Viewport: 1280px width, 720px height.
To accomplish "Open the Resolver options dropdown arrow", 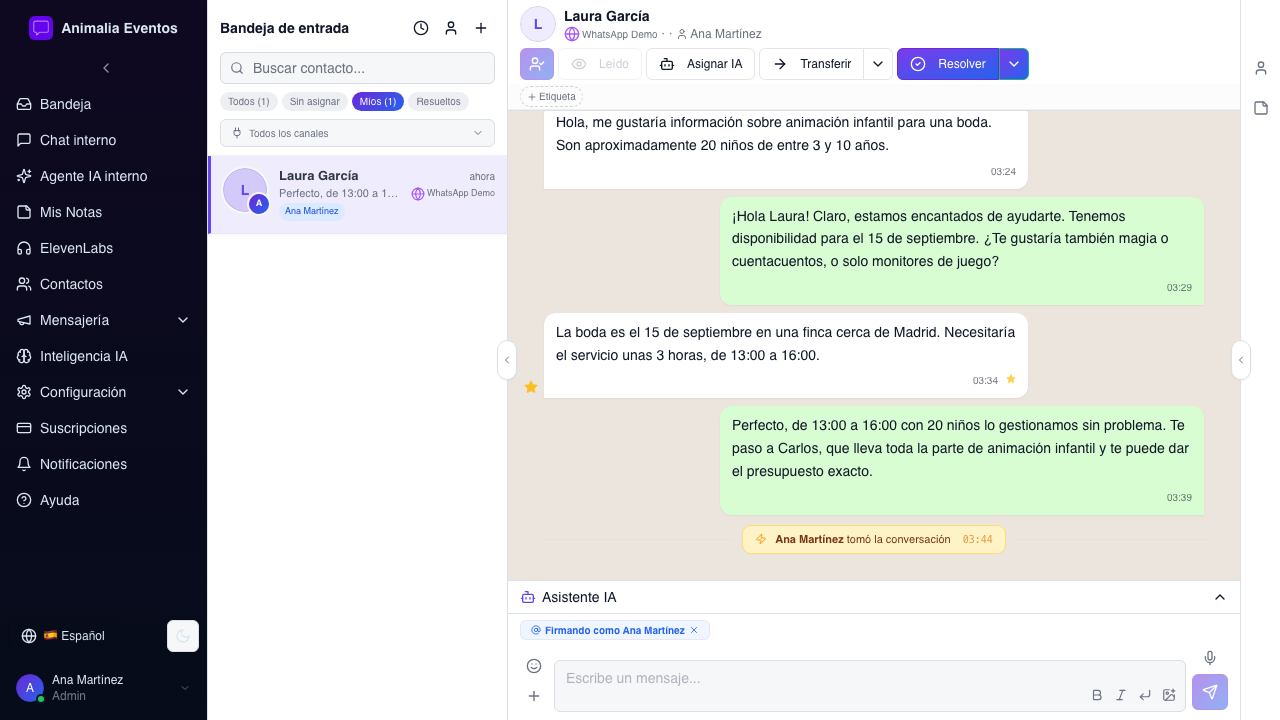I will click(x=1014, y=64).
